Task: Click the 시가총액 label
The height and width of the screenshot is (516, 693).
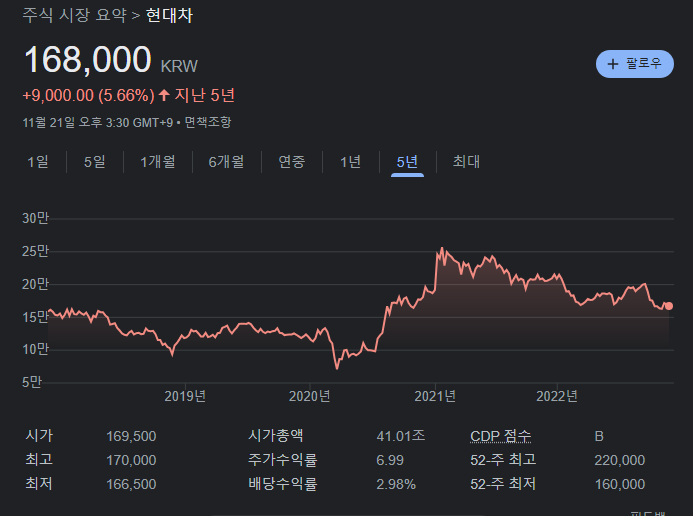Action: (x=276, y=436)
